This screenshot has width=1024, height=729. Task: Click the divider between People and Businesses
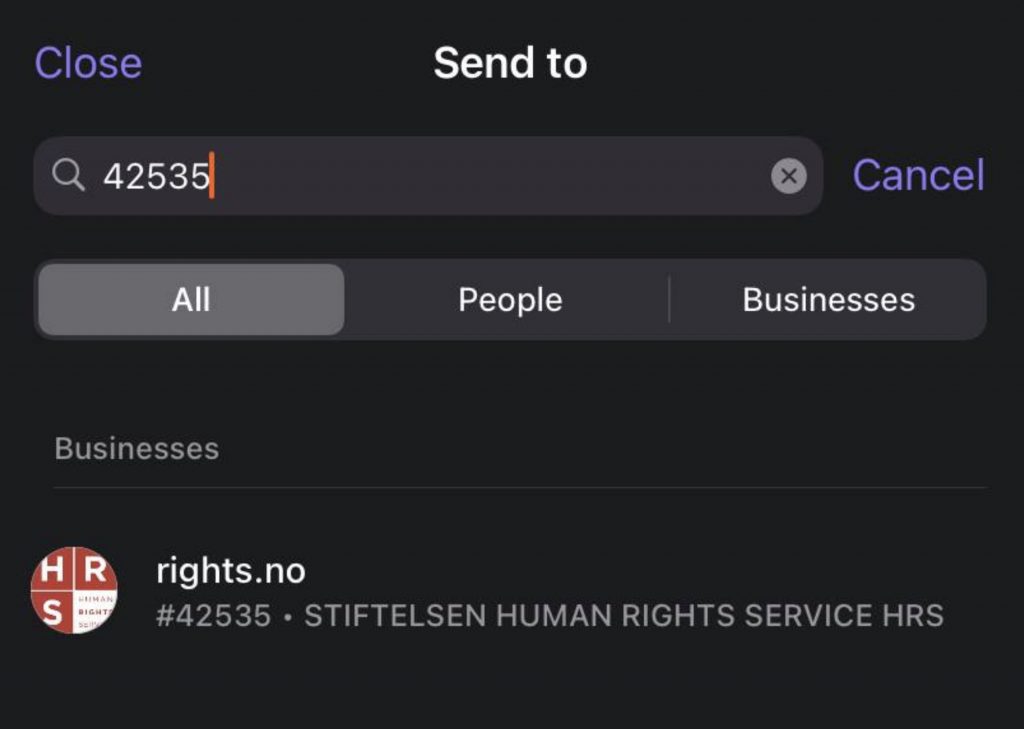(x=669, y=300)
